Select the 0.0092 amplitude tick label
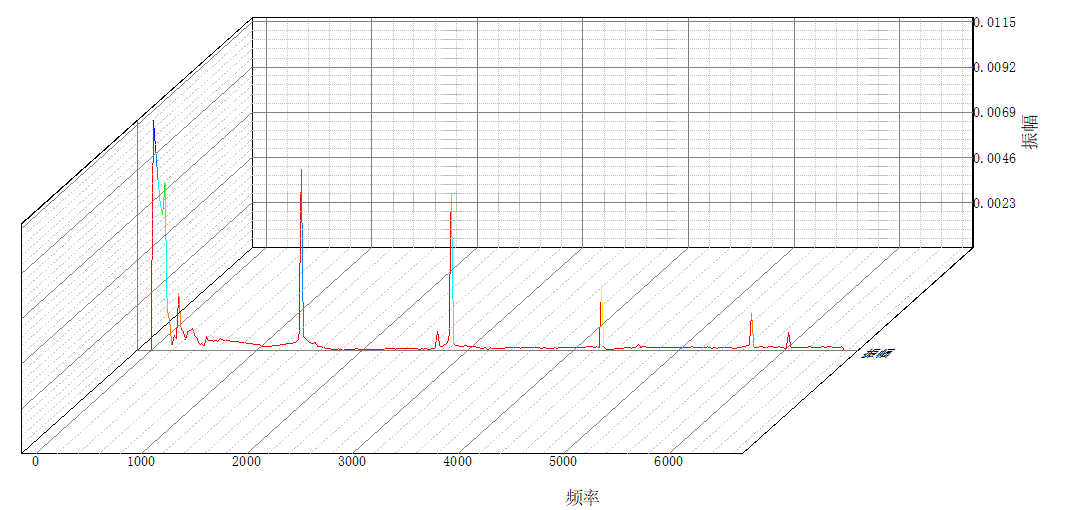 tap(995, 68)
